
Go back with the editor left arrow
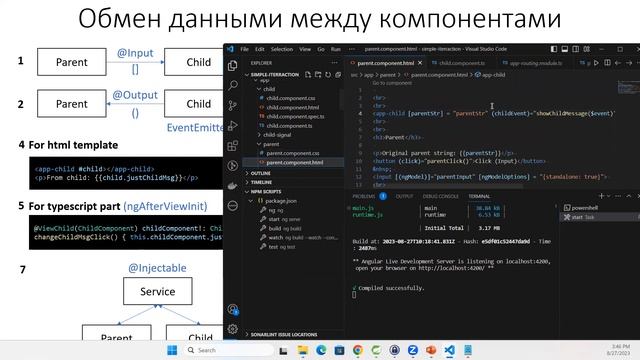point(618,63)
